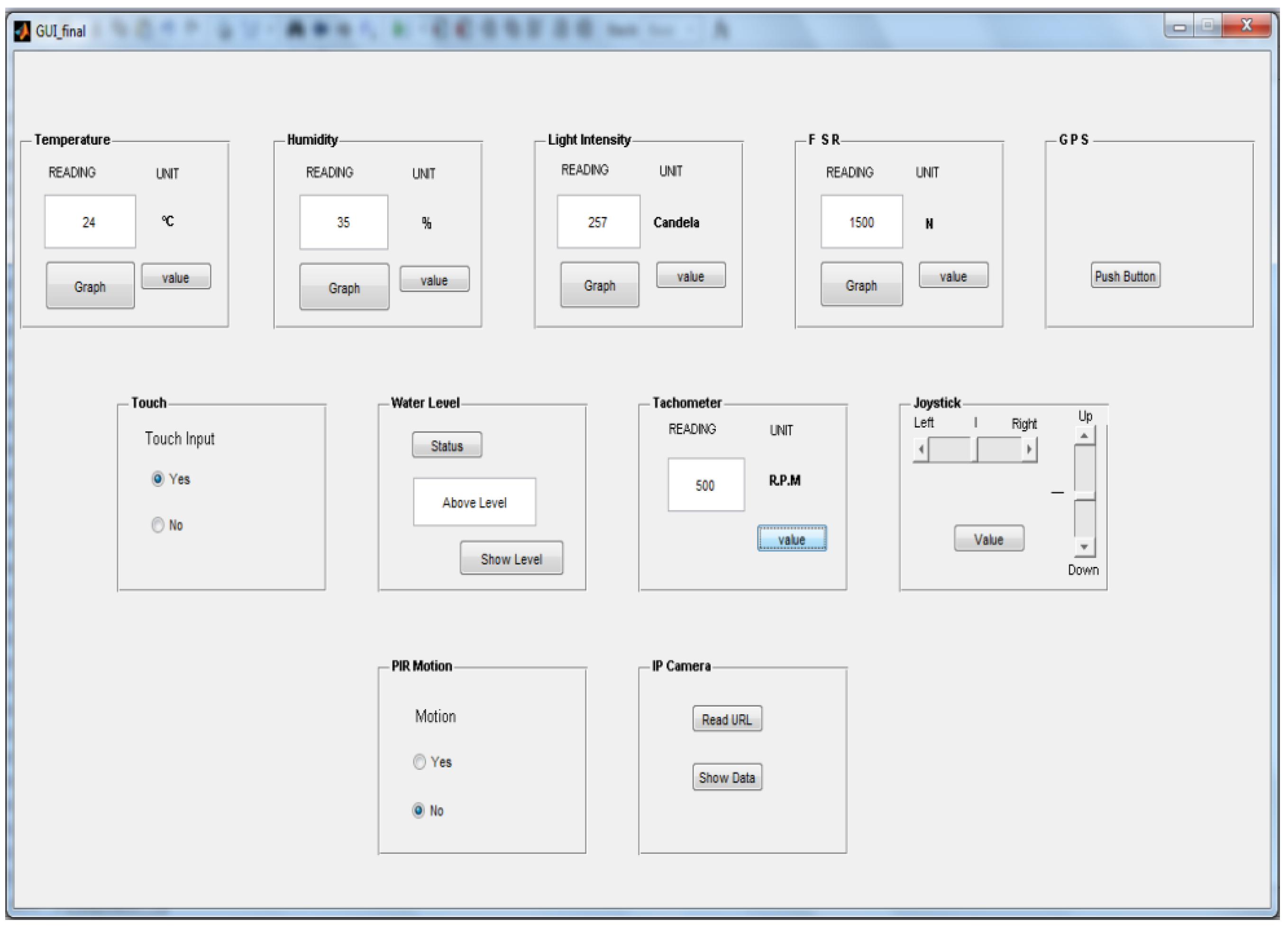Click the GPS Push Button
1288x929 pixels.
pos(1125,276)
